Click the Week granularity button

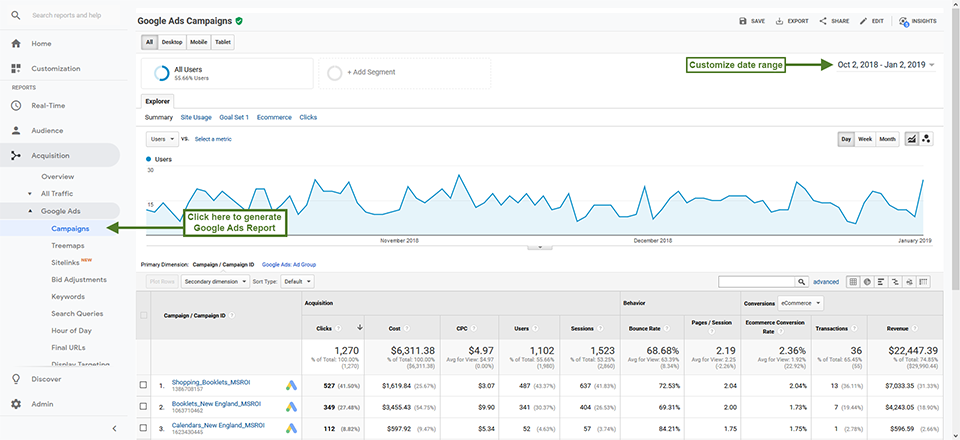(864, 140)
